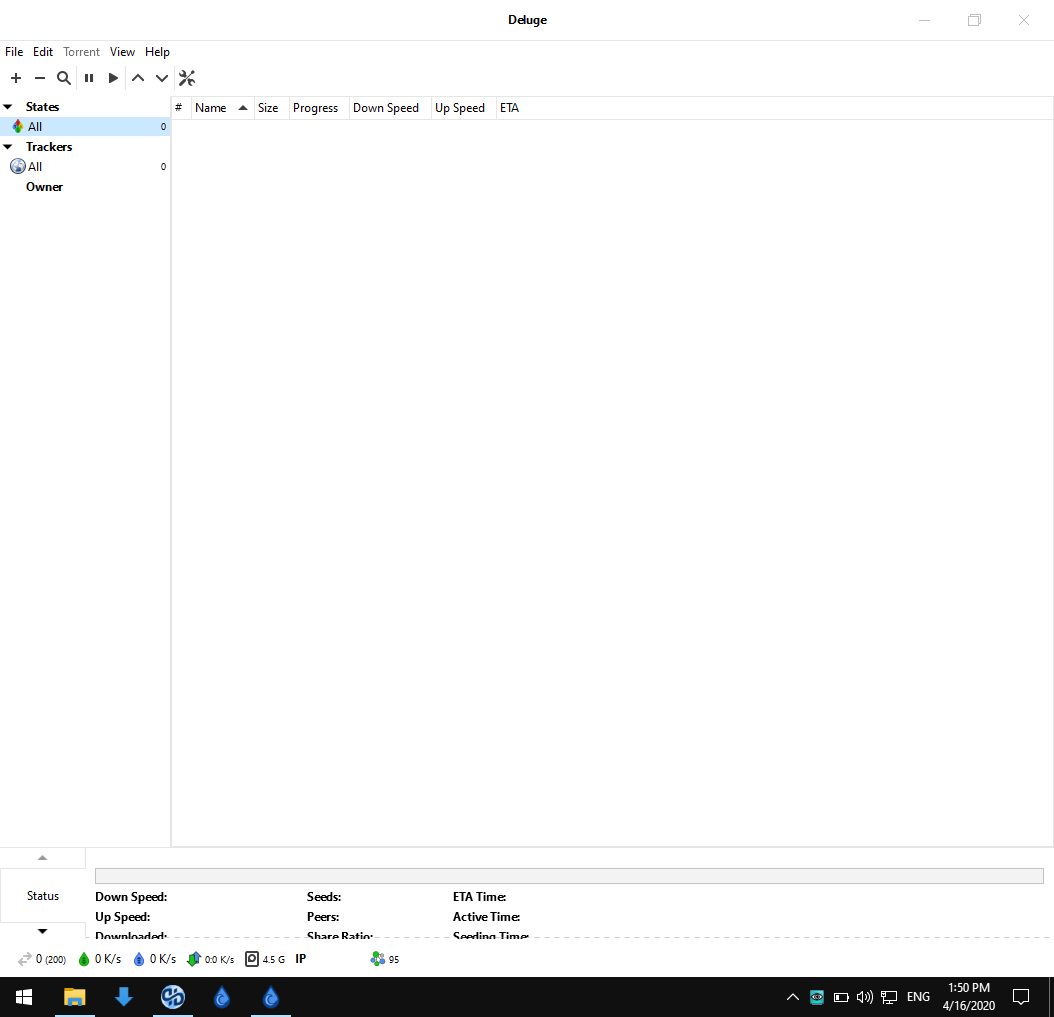The width and height of the screenshot is (1054, 1017).
Task: Sort by the Down Speed column header
Action: pyautogui.click(x=390, y=108)
